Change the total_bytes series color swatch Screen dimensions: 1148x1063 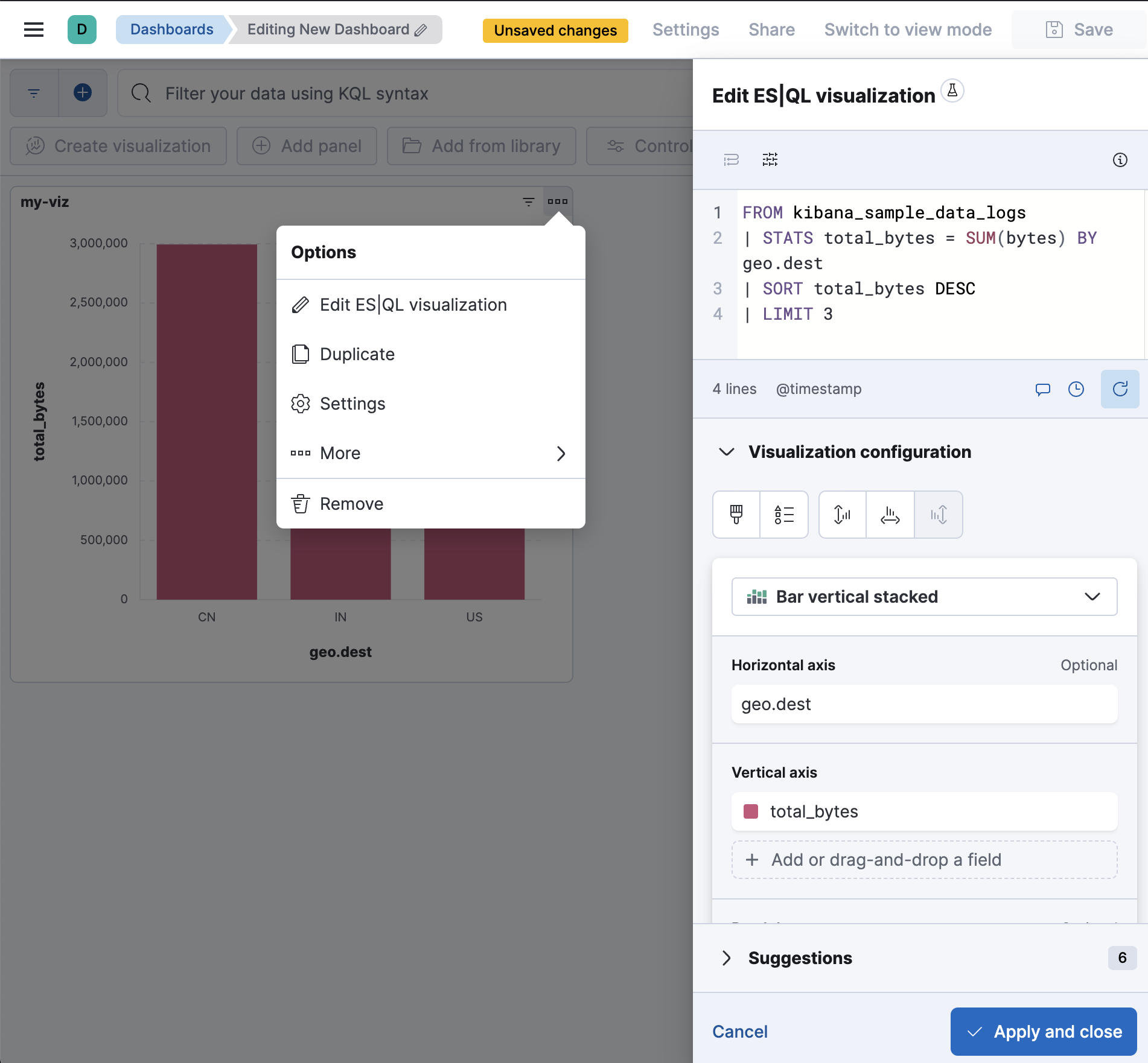751,811
